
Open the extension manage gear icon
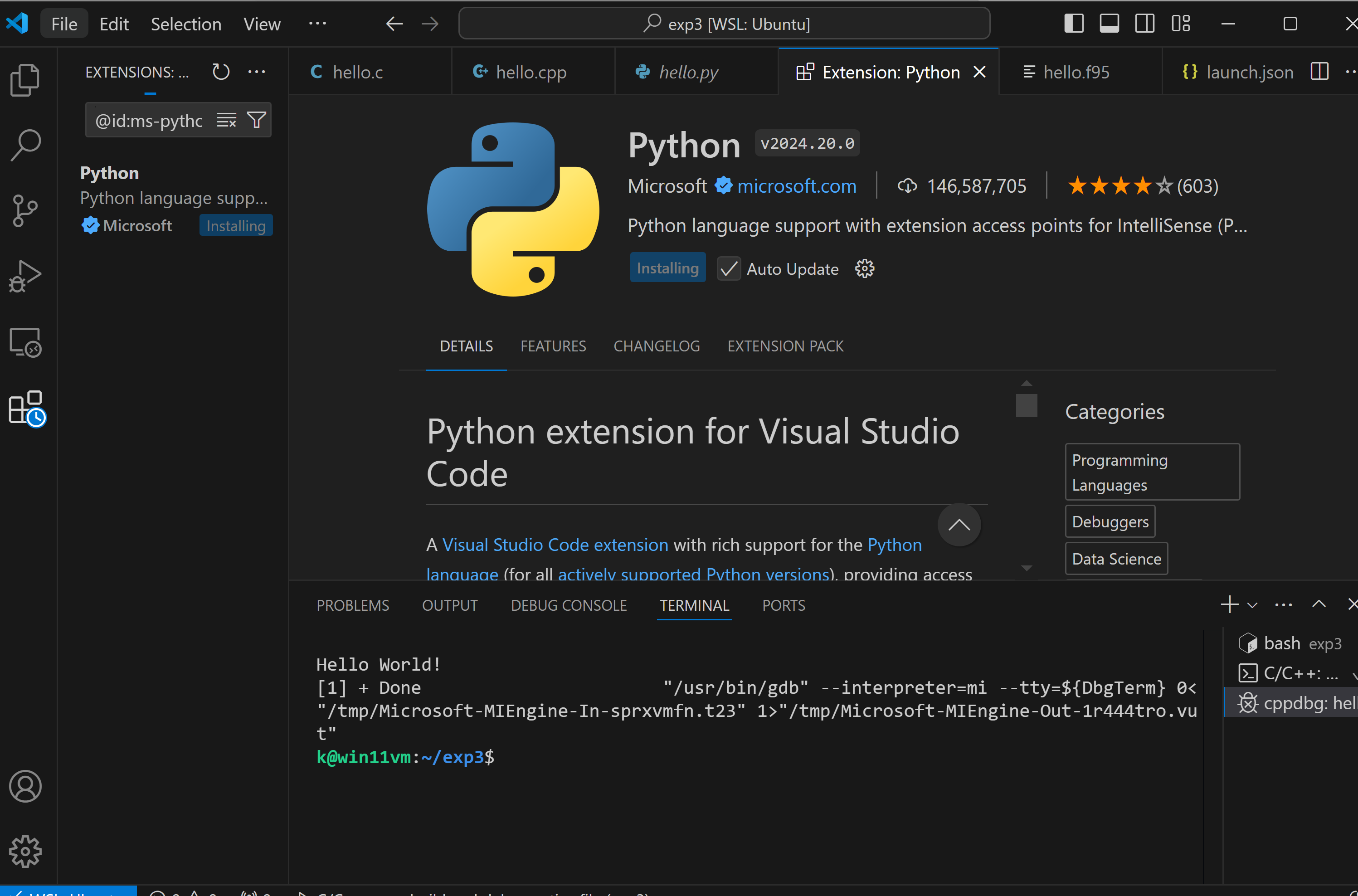click(864, 268)
